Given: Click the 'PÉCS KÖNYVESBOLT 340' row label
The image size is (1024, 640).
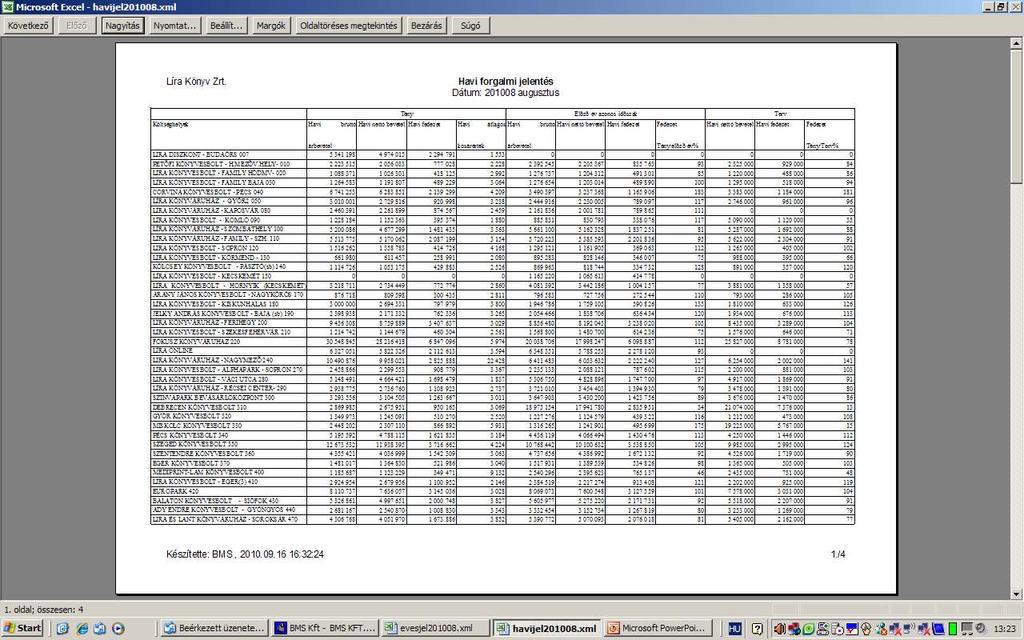Looking at the screenshot, I should tap(190, 435).
